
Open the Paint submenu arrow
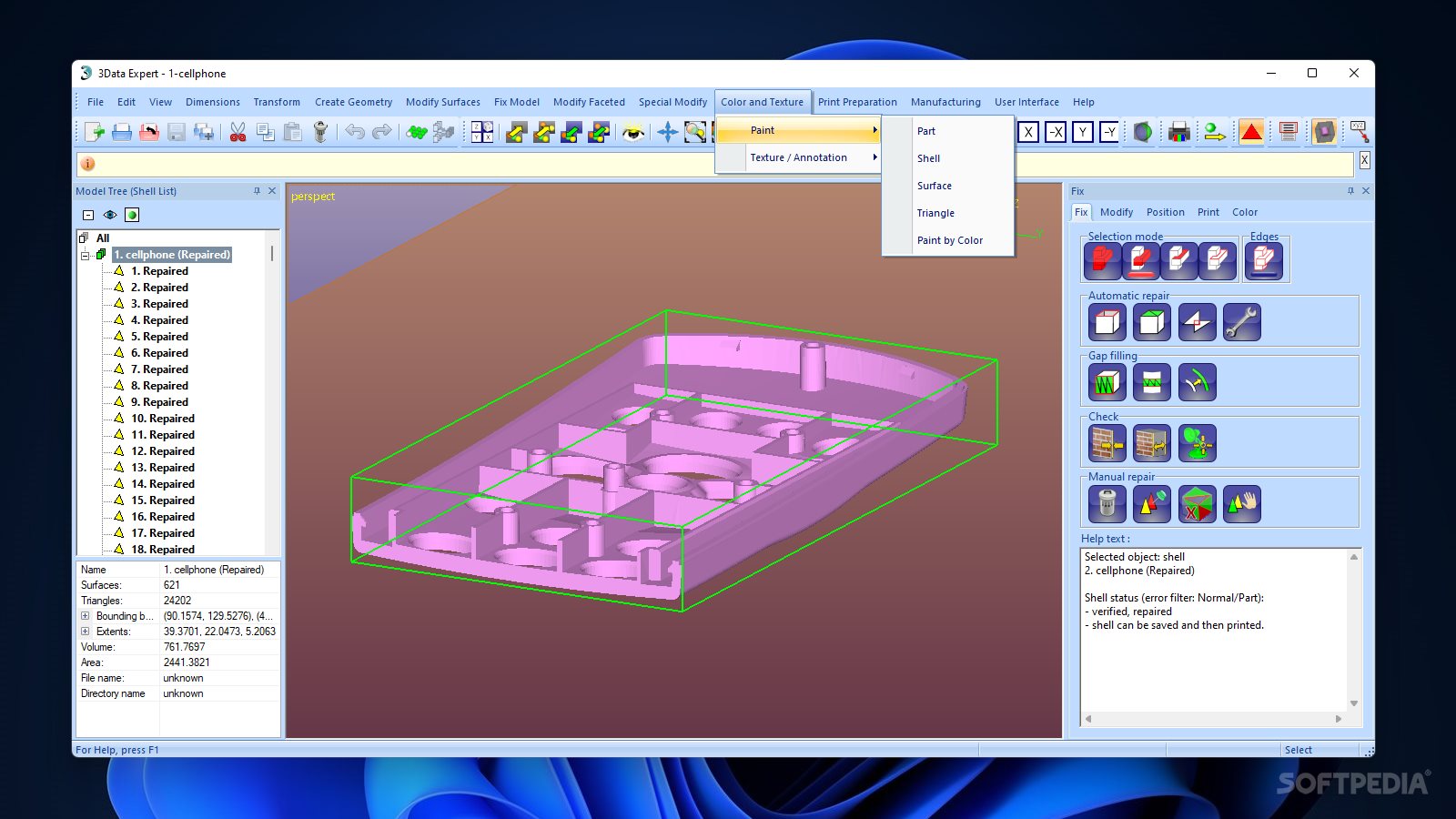coord(875,130)
